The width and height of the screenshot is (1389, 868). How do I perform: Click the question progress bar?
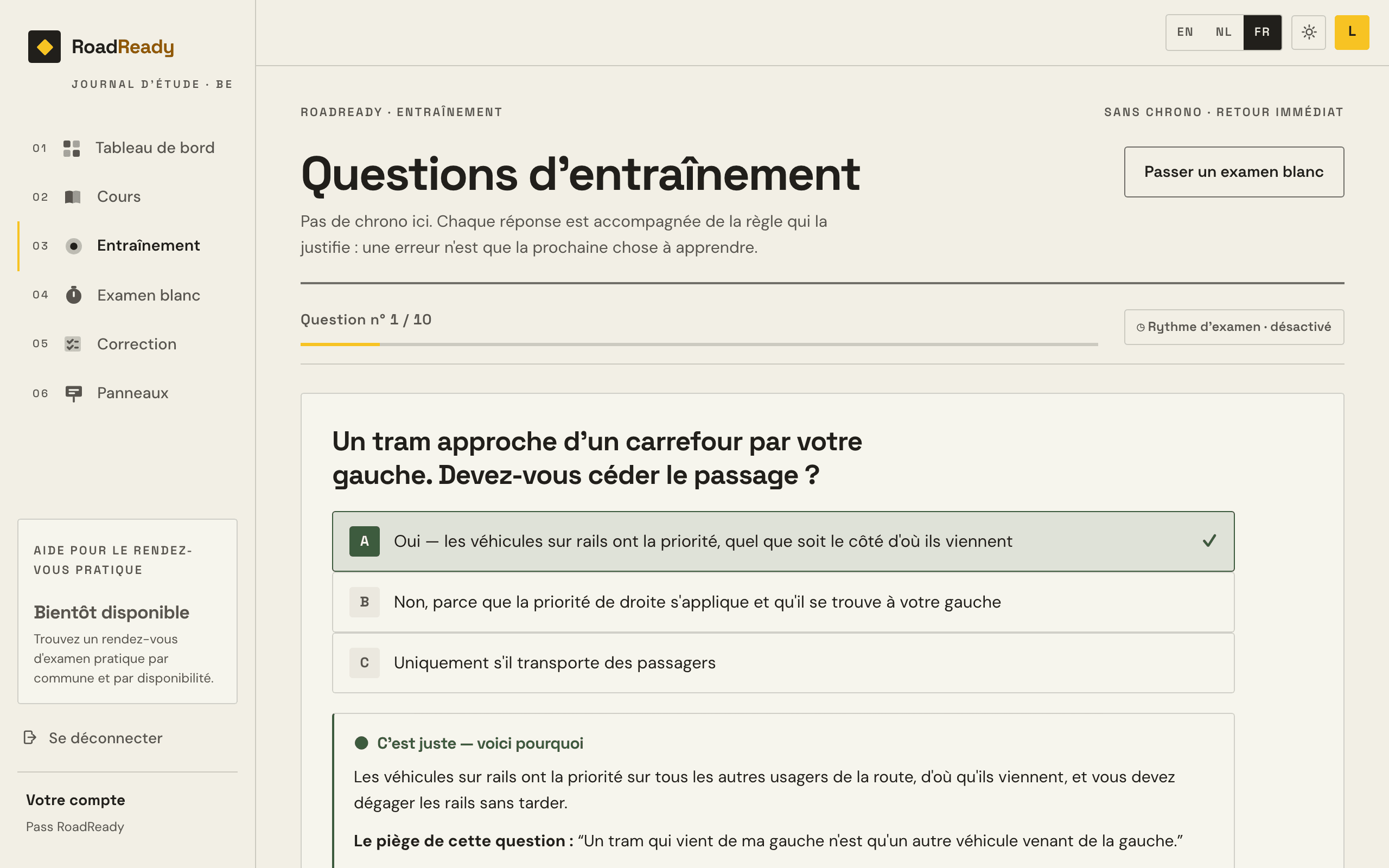coord(699,344)
